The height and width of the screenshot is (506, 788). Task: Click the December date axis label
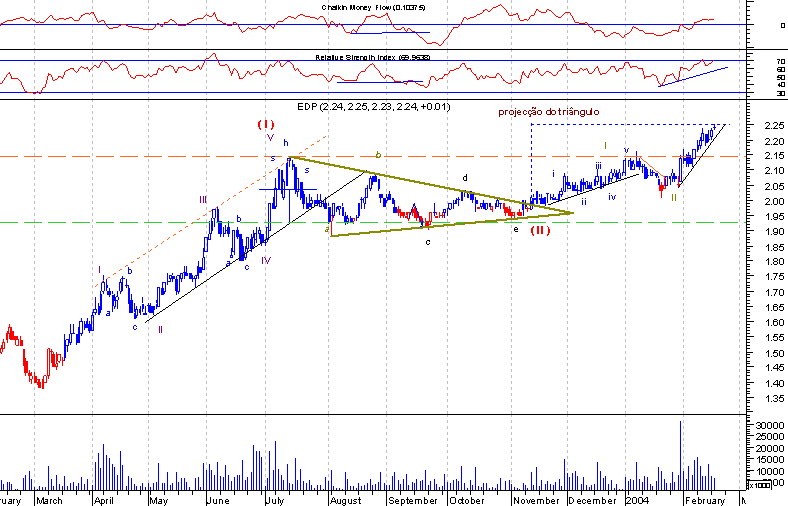click(593, 500)
